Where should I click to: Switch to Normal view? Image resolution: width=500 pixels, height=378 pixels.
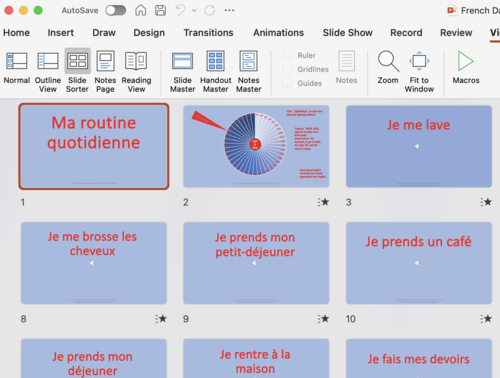(17, 67)
